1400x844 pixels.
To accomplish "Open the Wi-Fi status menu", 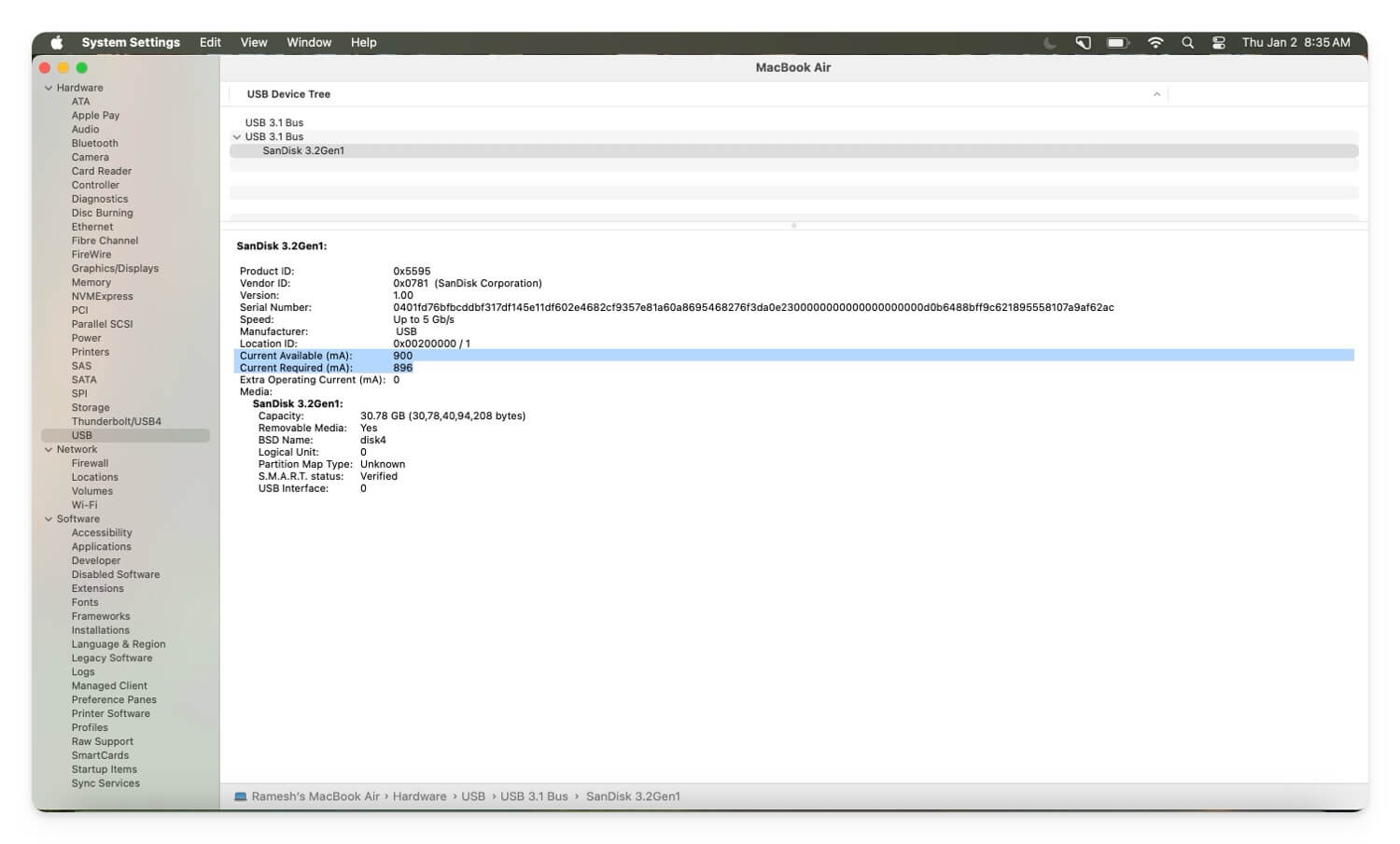I will 1155,42.
